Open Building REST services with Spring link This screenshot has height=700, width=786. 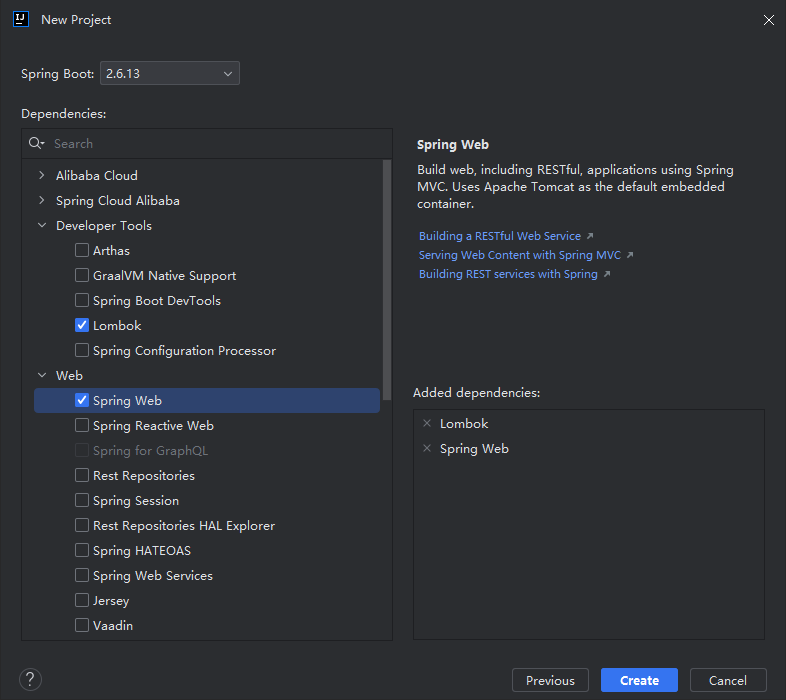click(x=508, y=274)
